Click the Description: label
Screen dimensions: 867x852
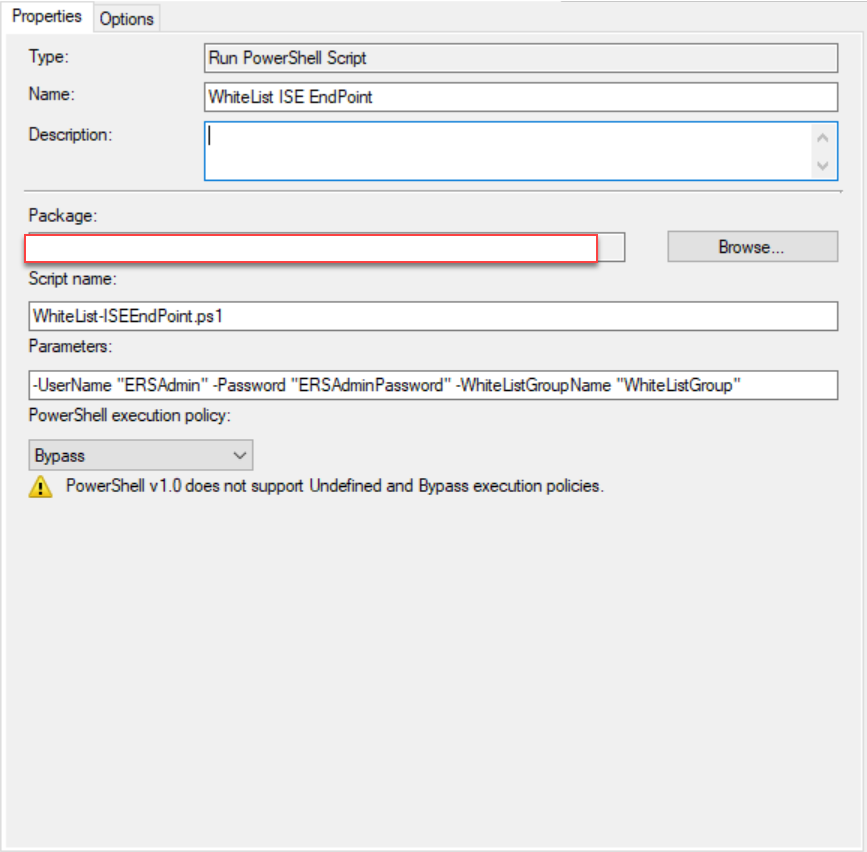(x=70, y=135)
